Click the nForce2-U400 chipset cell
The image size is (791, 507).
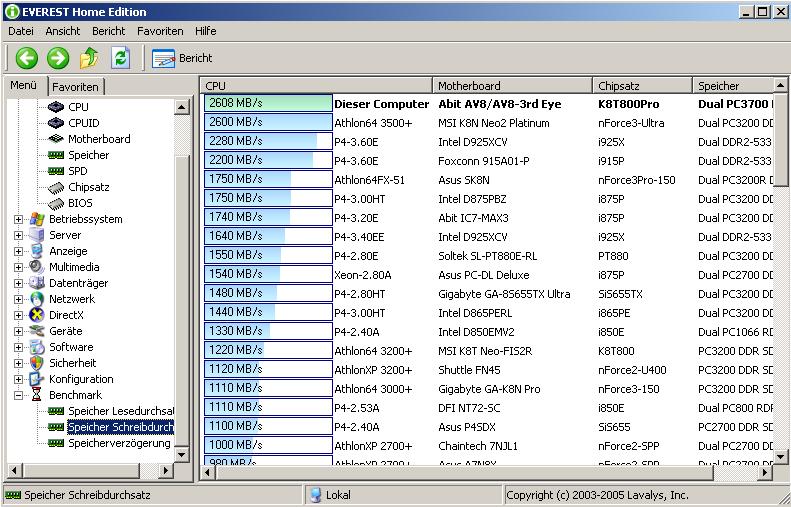pyautogui.click(x=632, y=370)
